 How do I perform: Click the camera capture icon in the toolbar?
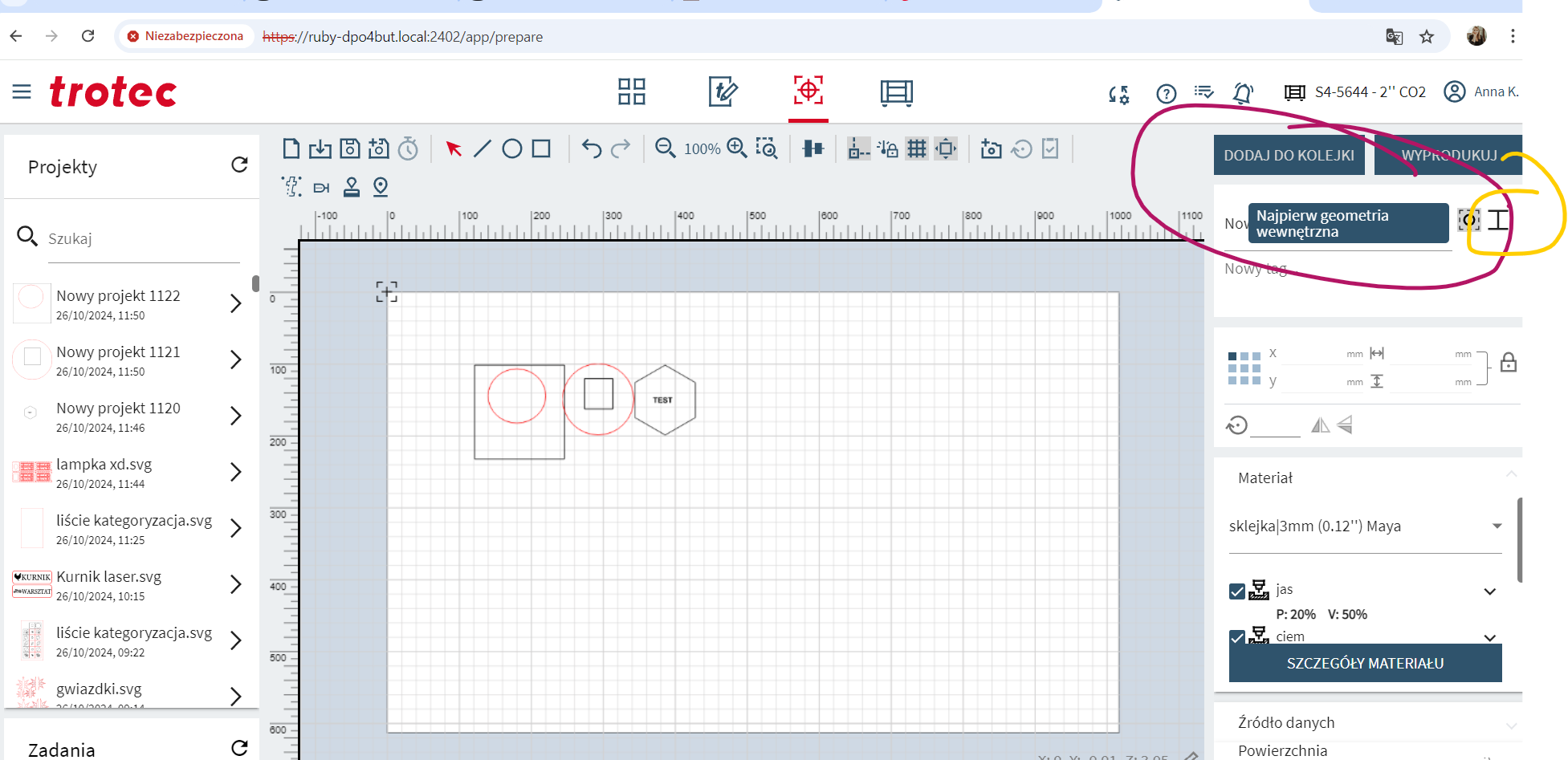pos(991,148)
